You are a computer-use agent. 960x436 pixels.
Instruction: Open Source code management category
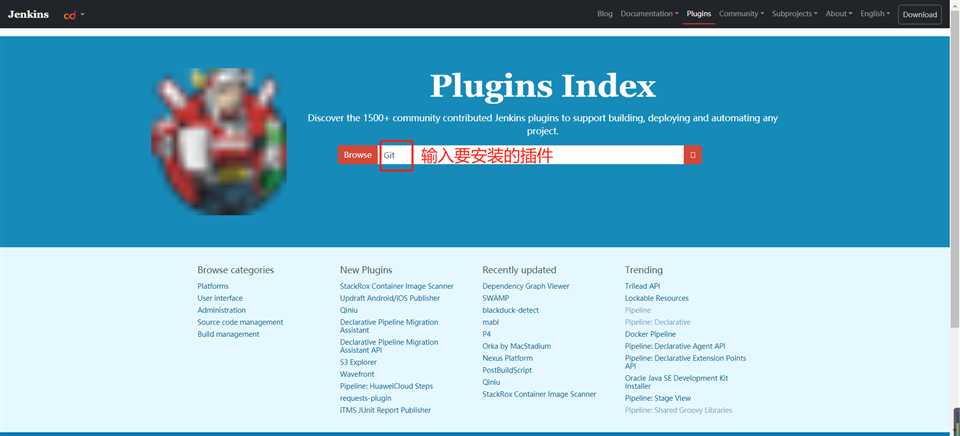240,322
